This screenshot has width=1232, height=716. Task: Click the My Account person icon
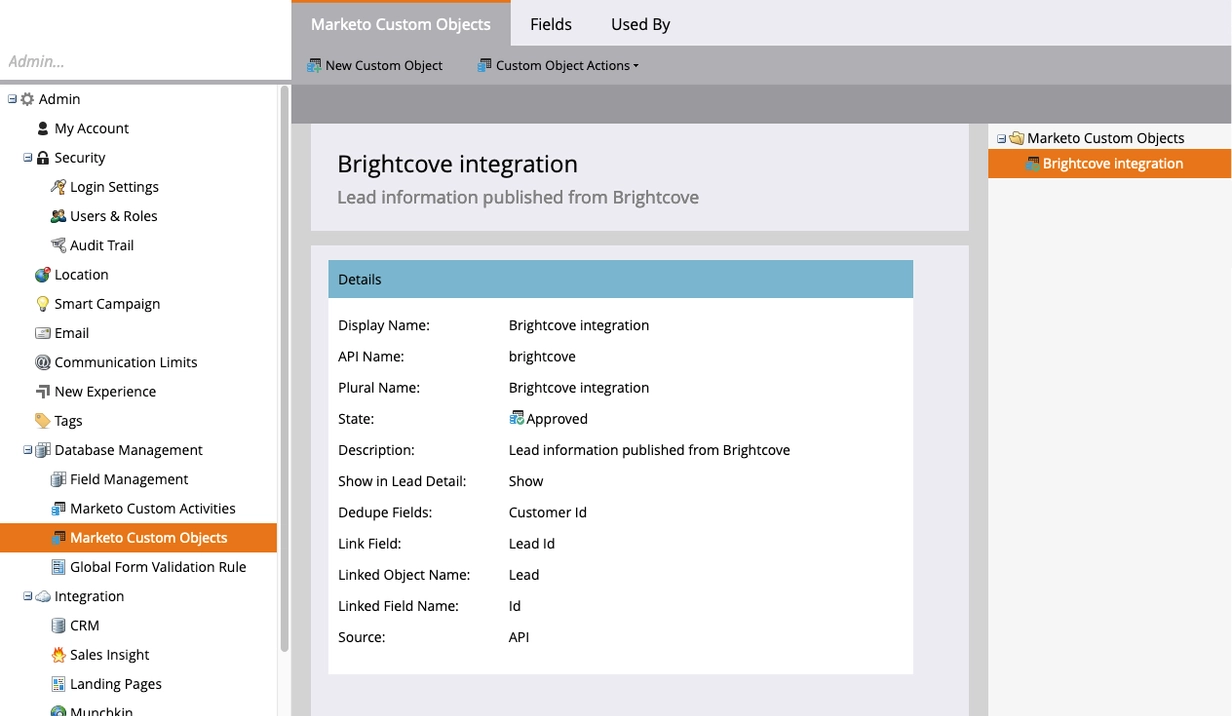43,128
